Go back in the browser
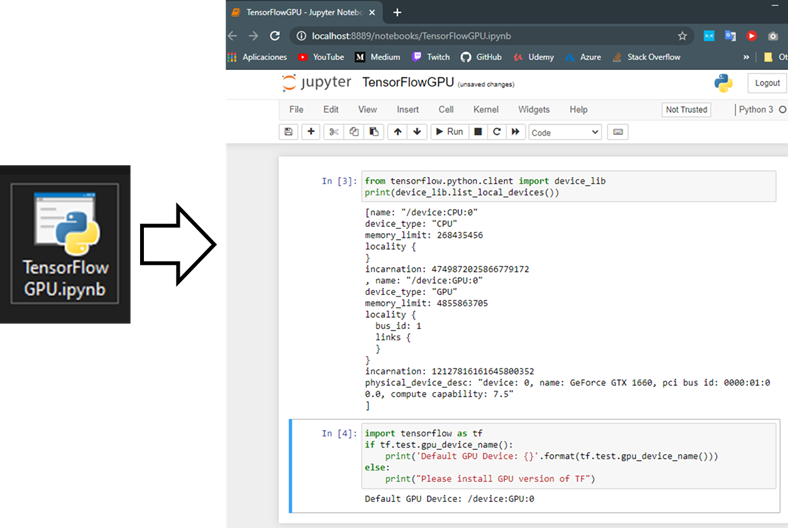The image size is (788, 528). (x=233, y=36)
